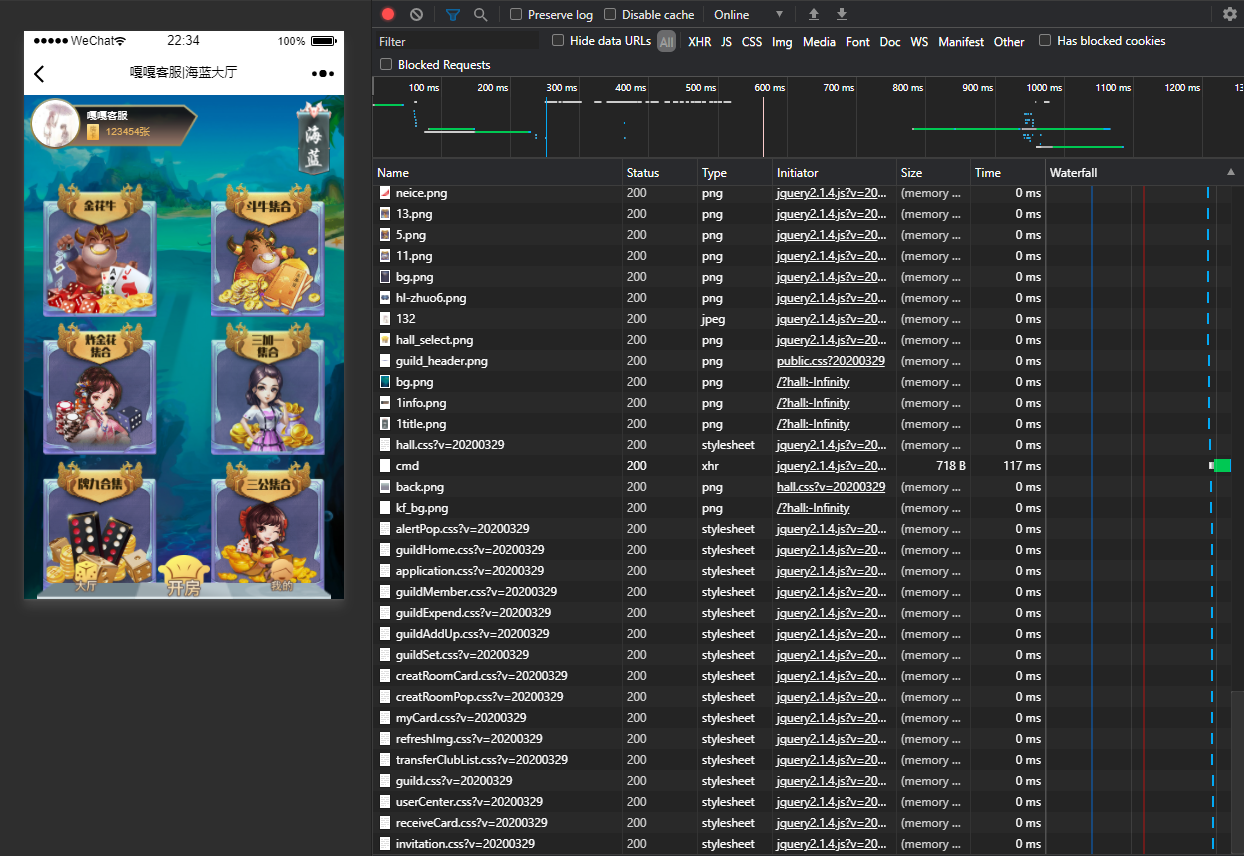The height and width of the screenshot is (856, 1244).
Task: Open the network search magnifier
Action: coord(480,14)
